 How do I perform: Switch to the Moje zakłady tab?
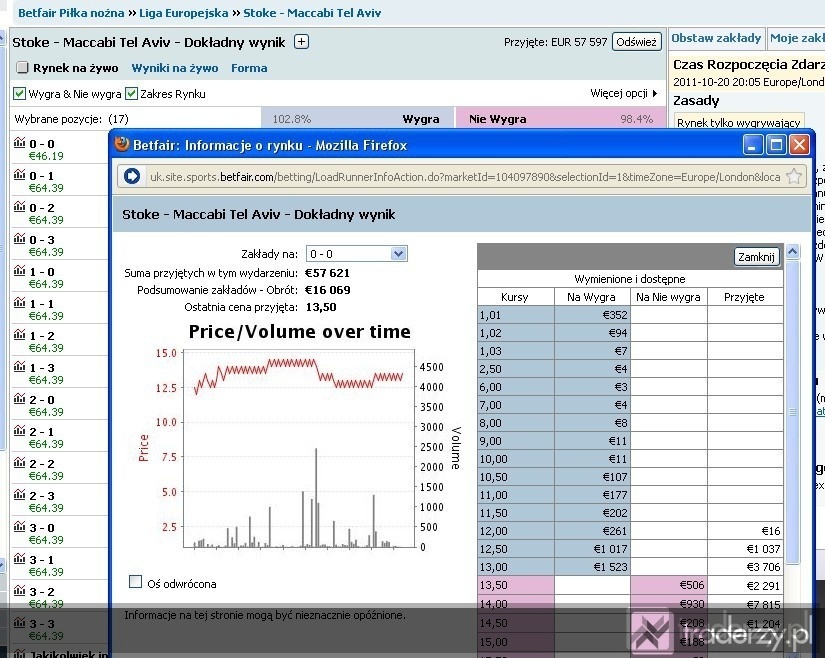(797, 38)
